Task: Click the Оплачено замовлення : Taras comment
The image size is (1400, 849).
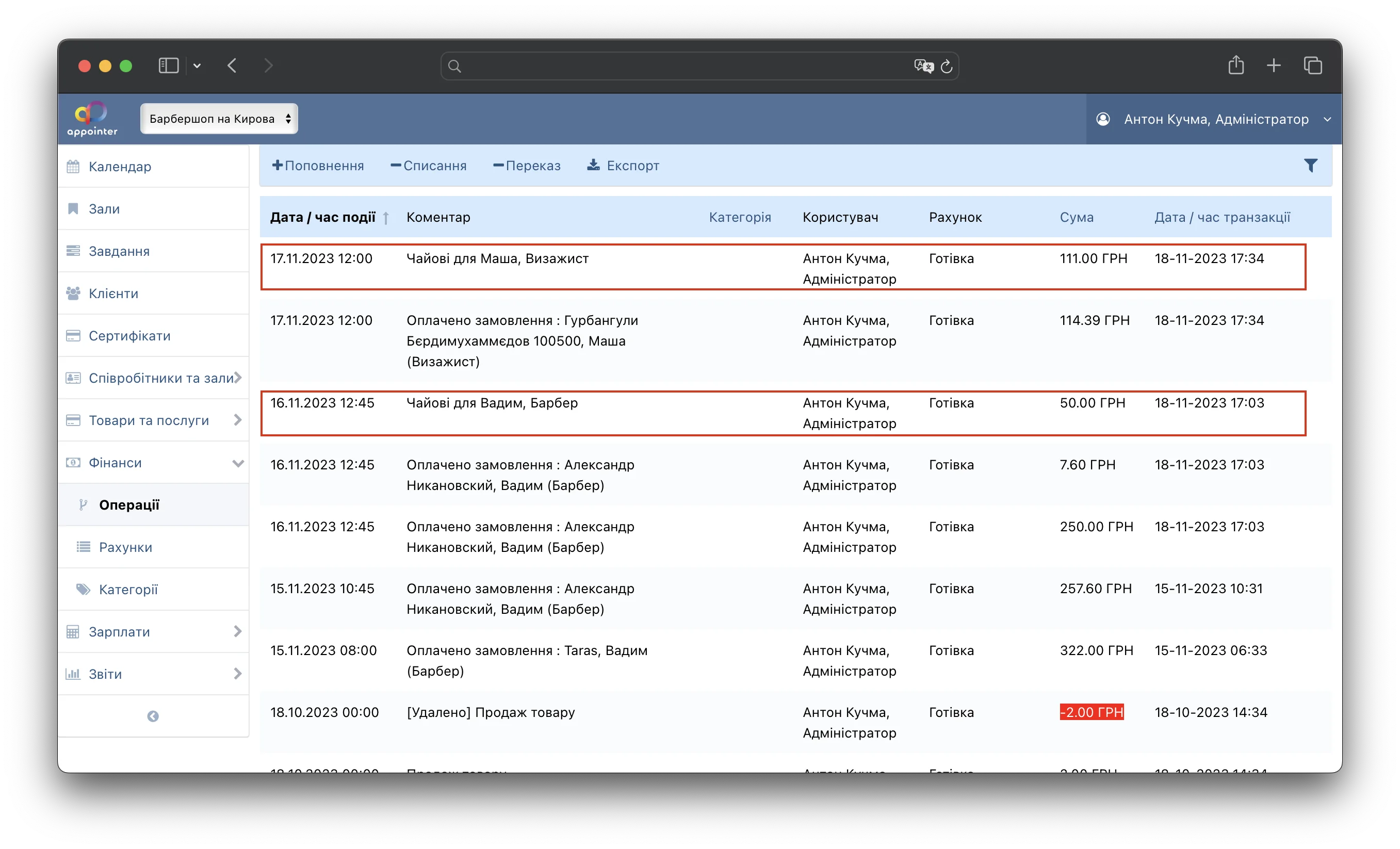Action: click(527, 660)
